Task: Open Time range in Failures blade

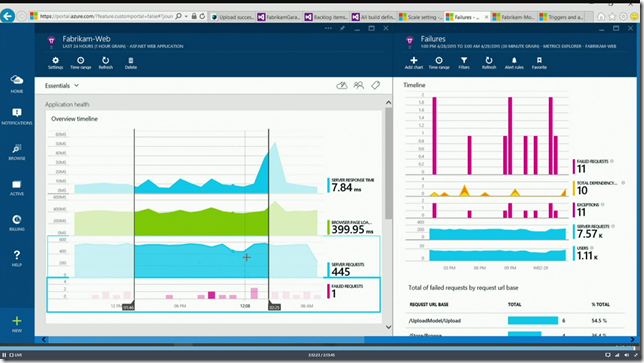Action: pyautogui.click(x=439, y=63)
